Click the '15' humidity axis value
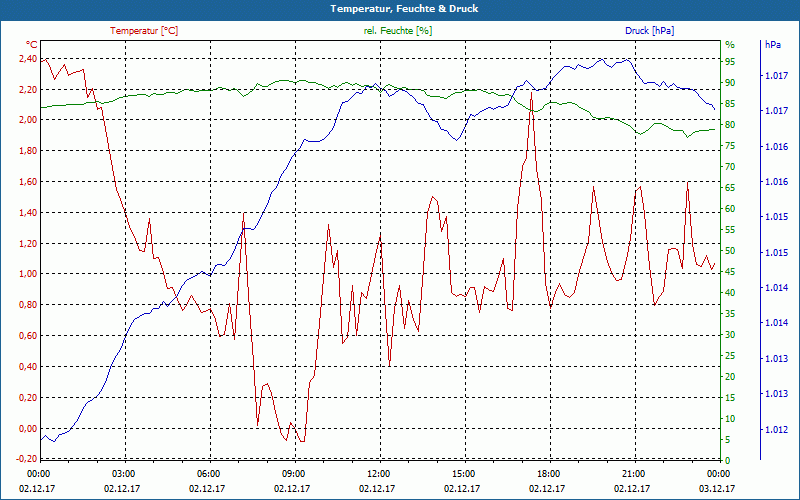This screenshot has width=800, height=500. 730,398
